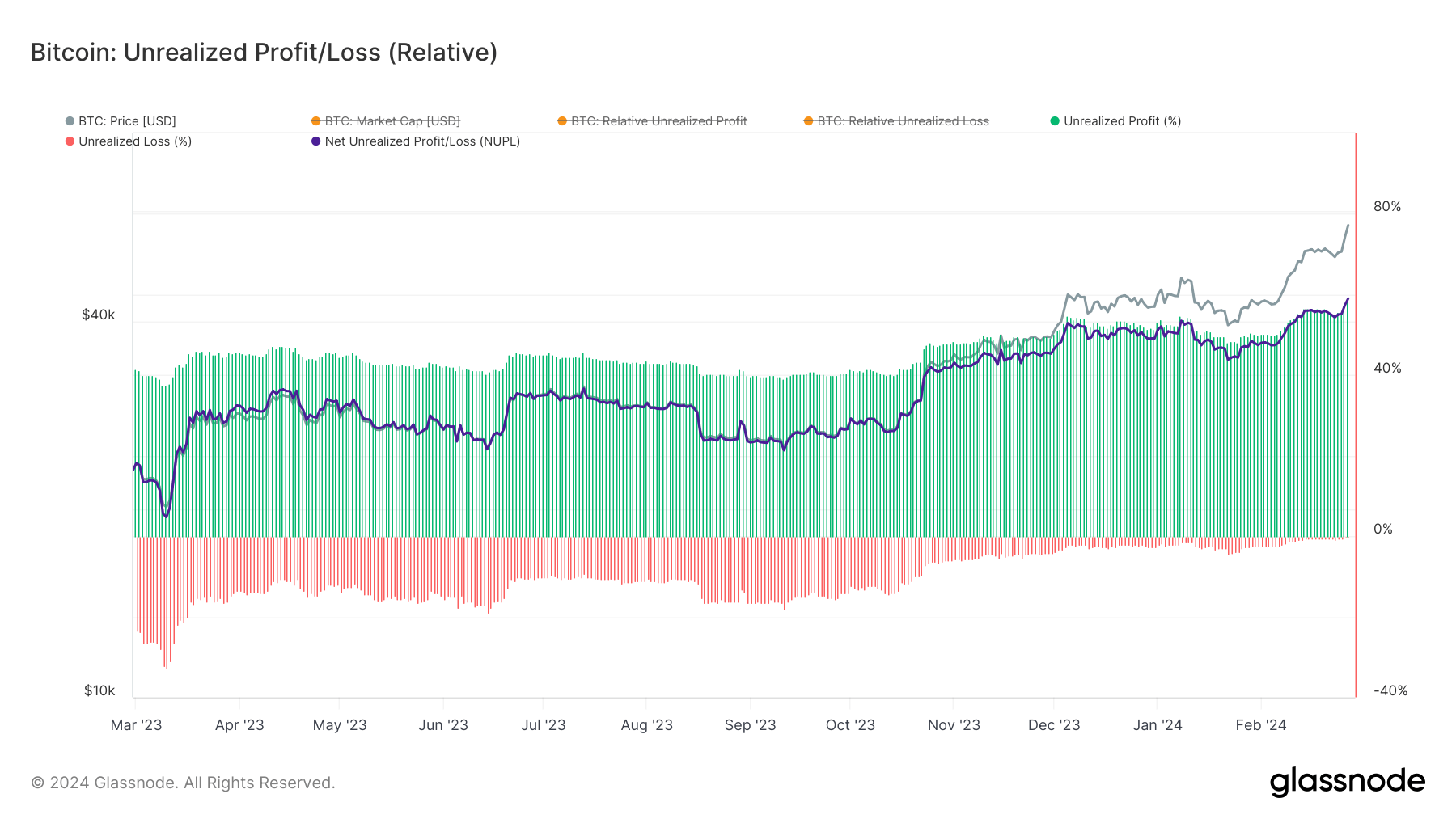Click the orange BTC: Market Cap legend dot

[x=315, y=120]
